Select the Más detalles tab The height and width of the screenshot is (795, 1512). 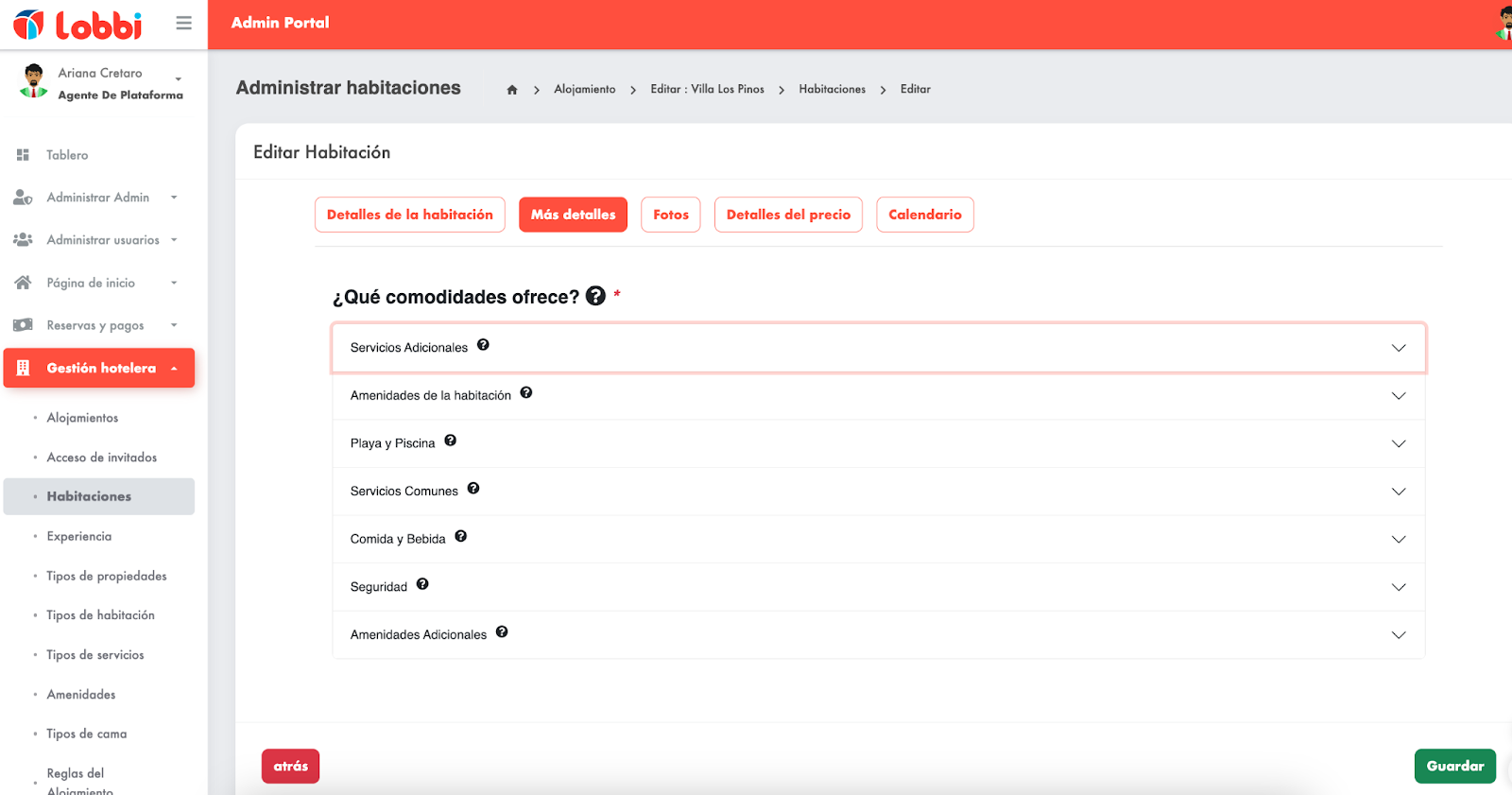pyautogui.click(x=573, y=215)
